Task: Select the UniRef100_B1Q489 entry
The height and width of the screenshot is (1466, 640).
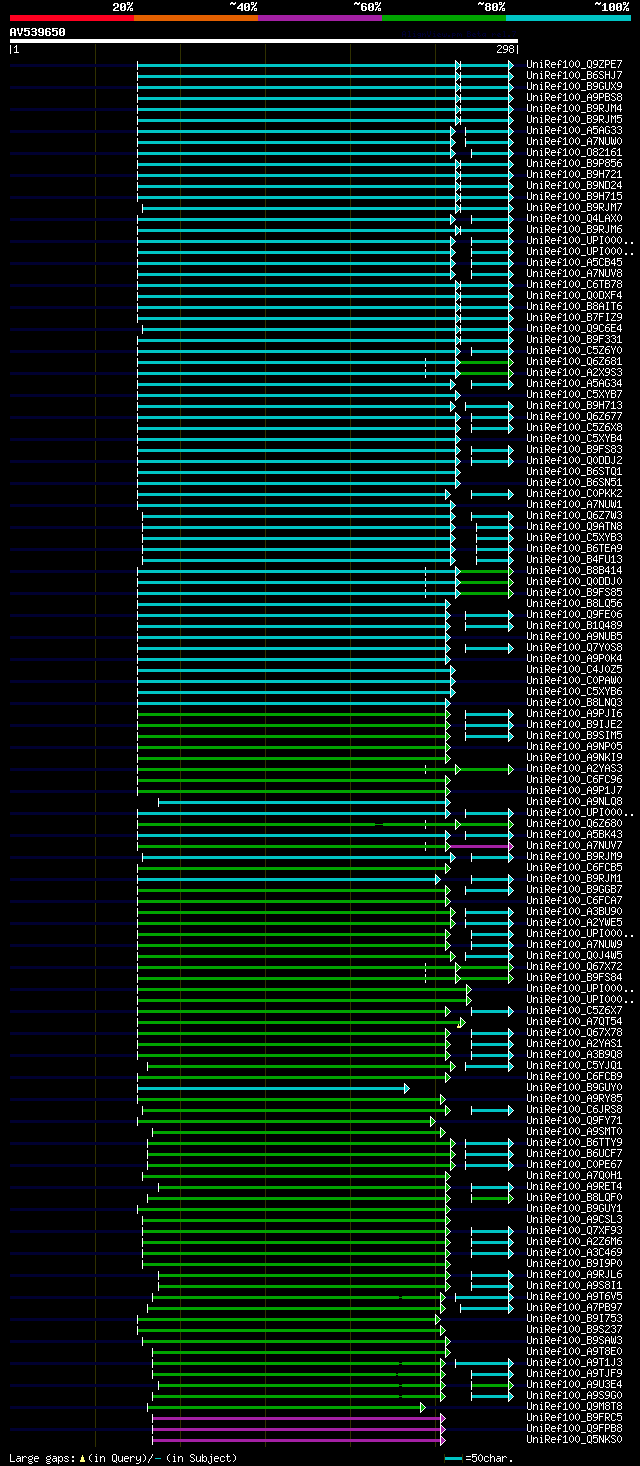Action: [x=574, y=625]
